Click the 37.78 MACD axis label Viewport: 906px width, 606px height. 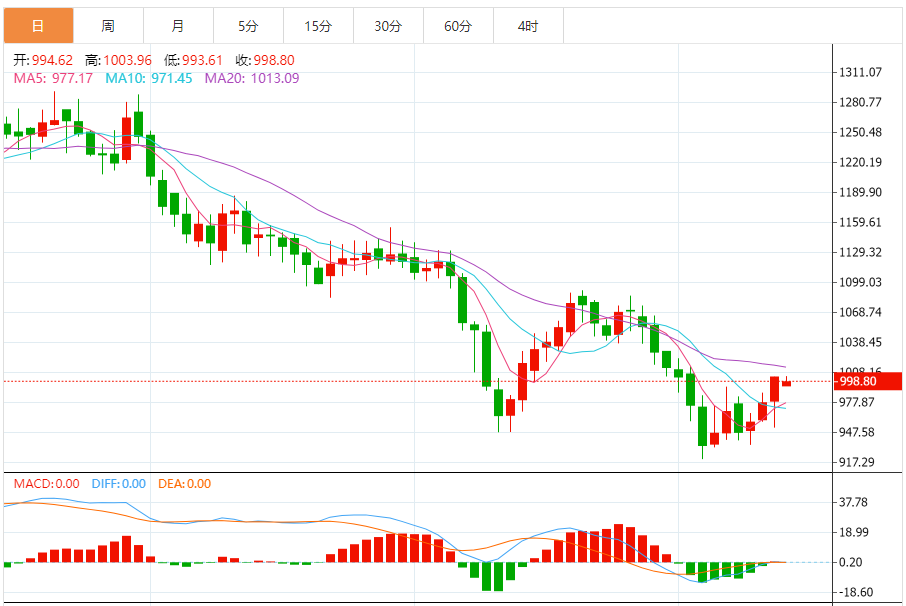853,503
